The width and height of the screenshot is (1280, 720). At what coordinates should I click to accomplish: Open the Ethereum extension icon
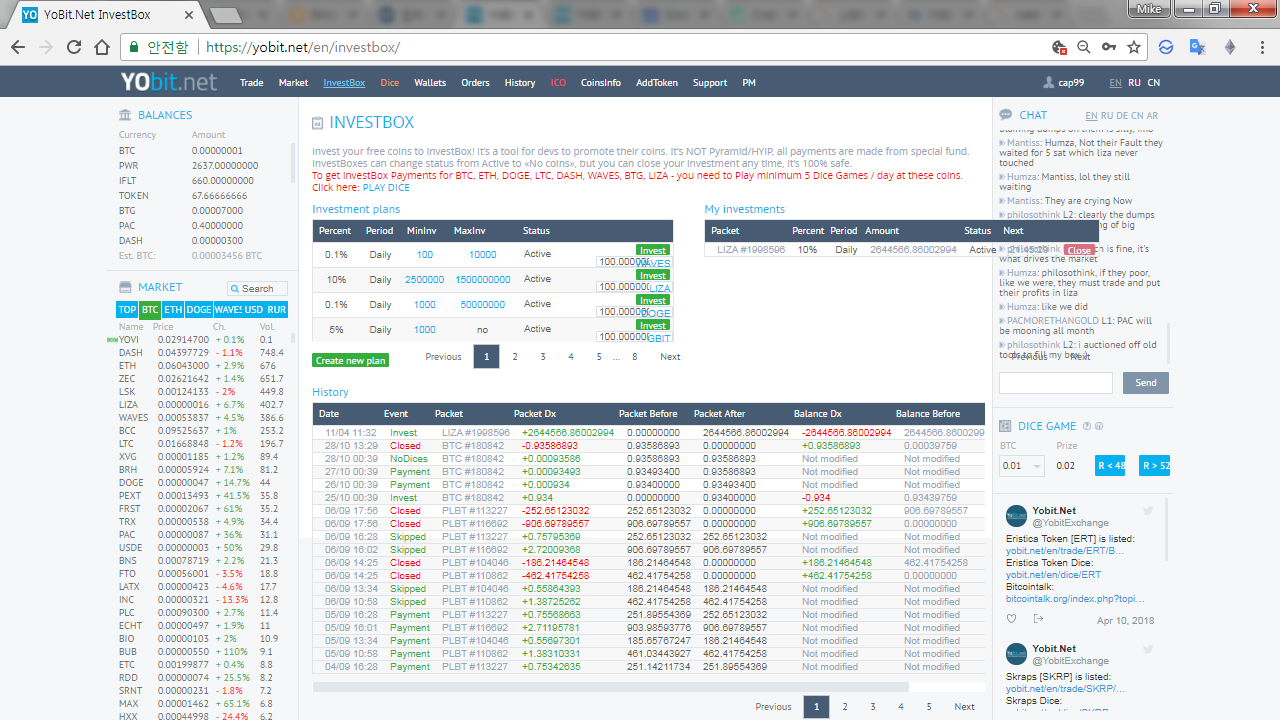click(x=1229, y=47)
